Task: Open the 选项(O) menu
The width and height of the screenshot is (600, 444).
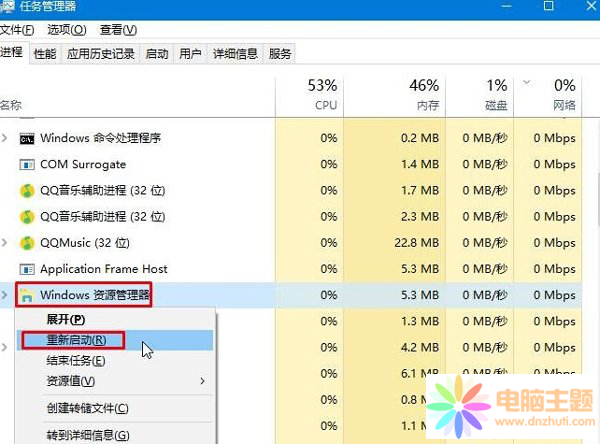Action: tap(67, 29)
